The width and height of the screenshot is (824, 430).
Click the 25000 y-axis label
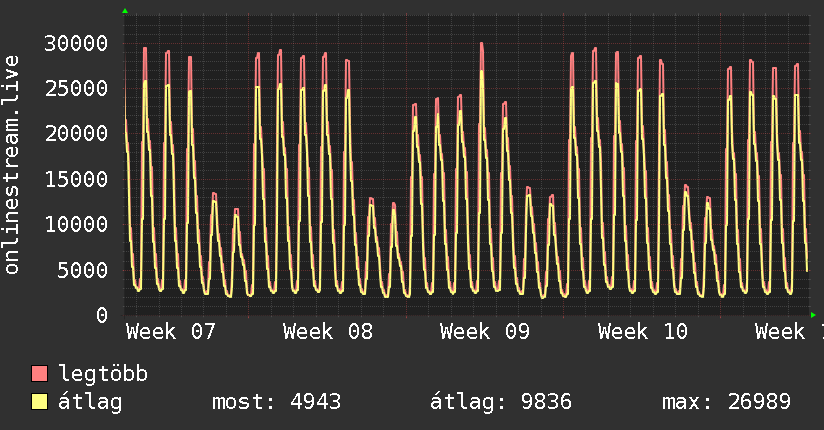76,88
